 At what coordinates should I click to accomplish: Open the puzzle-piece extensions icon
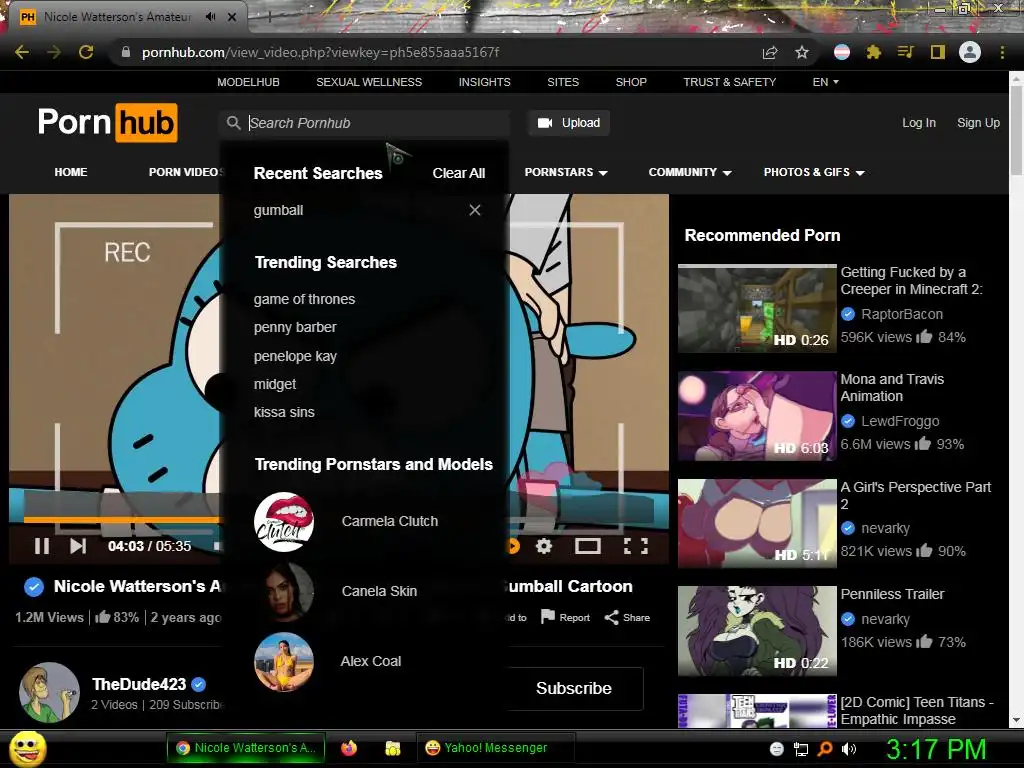tap(874, 52)
